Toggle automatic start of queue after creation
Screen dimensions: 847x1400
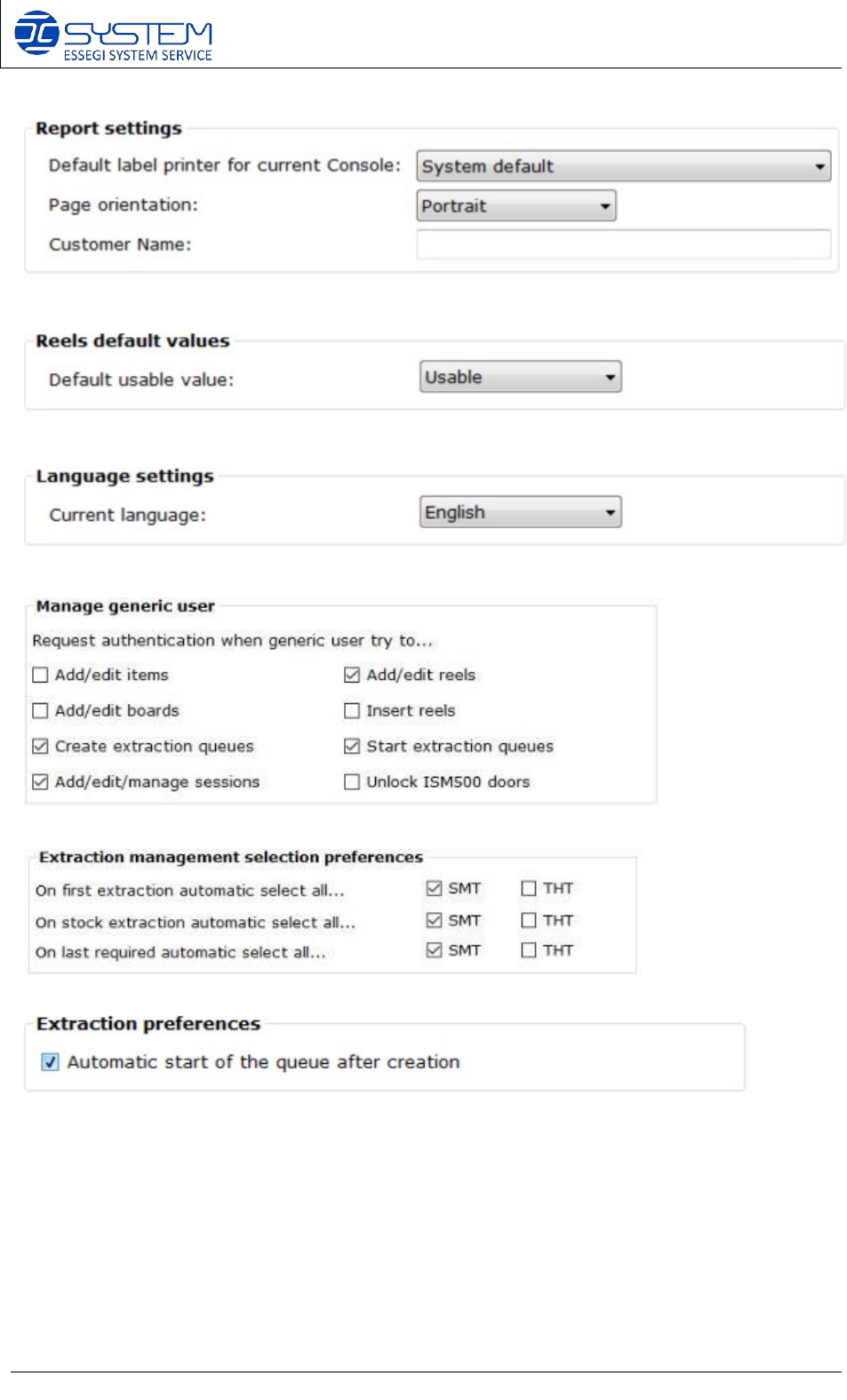51,1062
